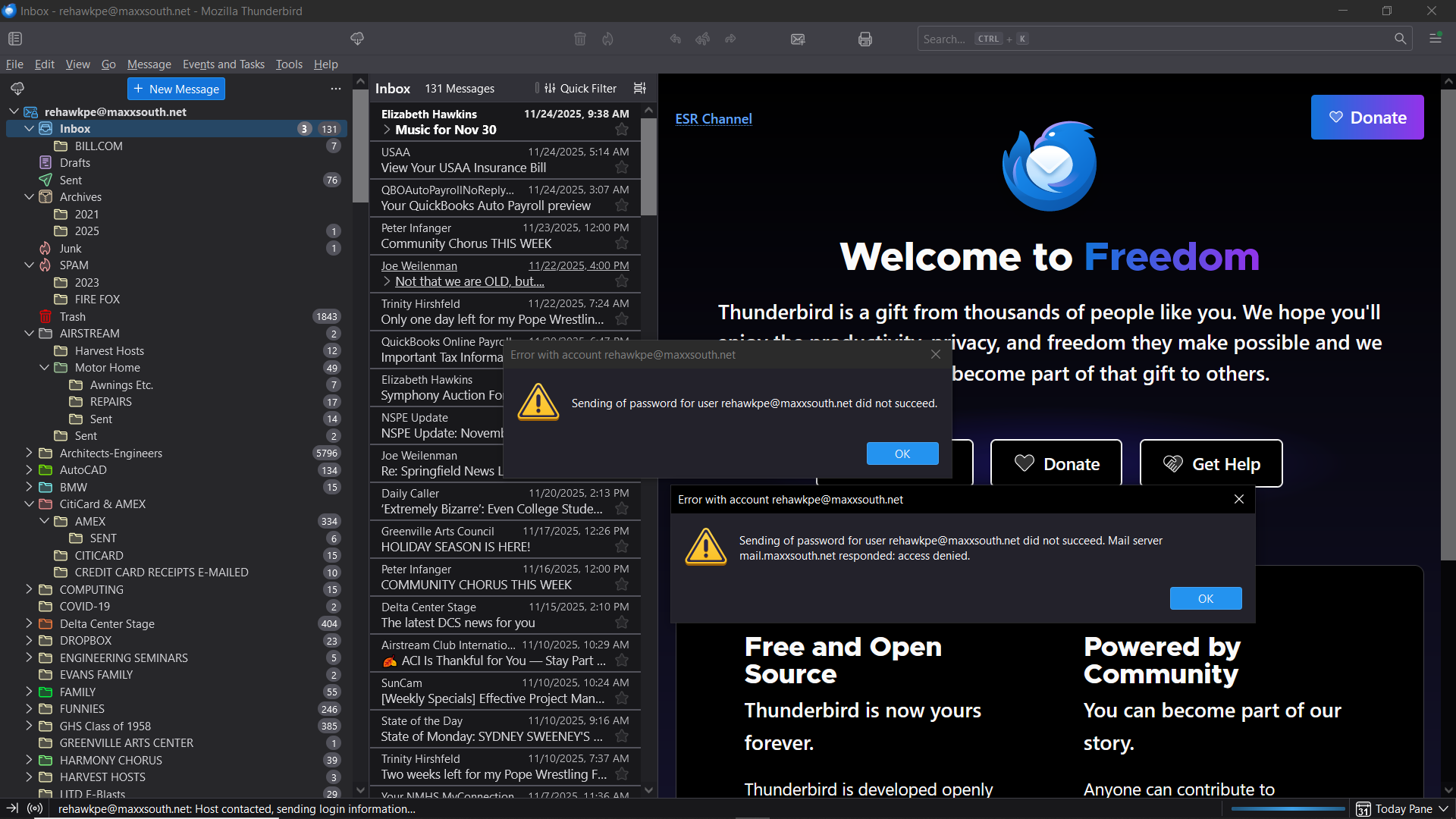The width and height of the screenshot is (1456, 819).
Task: Open the Tools menu
Action: pos(289,64)
